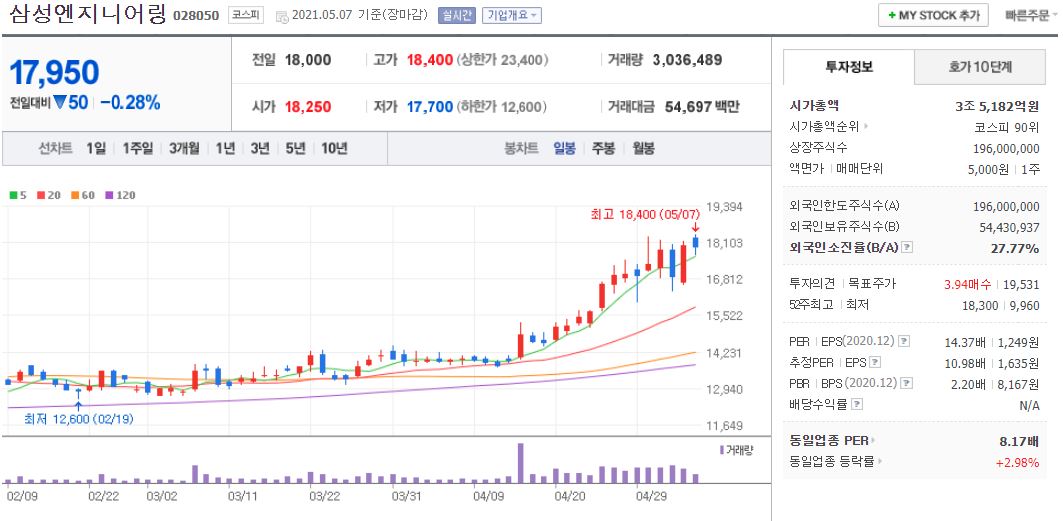The height and width of the screenshot is (521, 1063).
Task: Click the 3.94매수 investment opinion value
Action: (967, 285)
